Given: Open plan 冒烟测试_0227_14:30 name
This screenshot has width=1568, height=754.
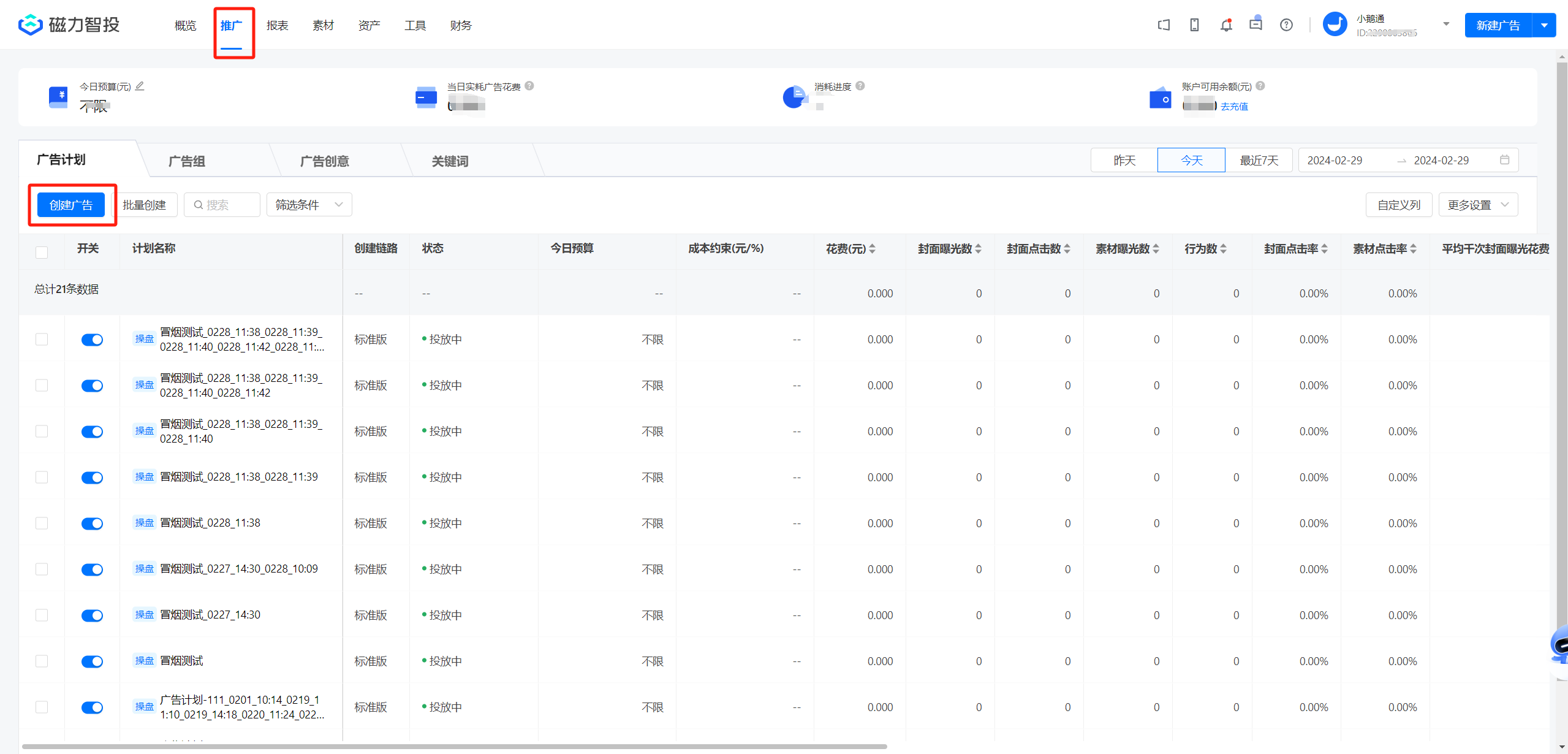Looking at the screenshot, I should 210,614.
